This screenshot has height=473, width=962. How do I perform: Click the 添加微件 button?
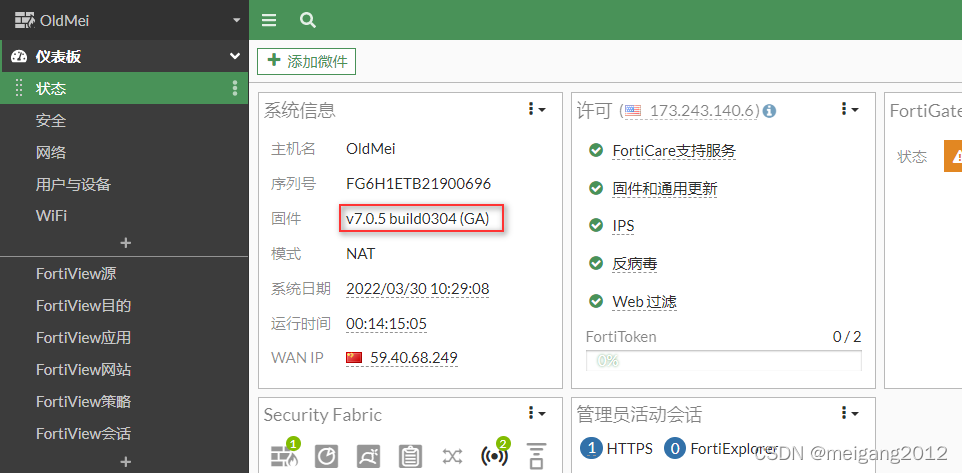(306, 61)
